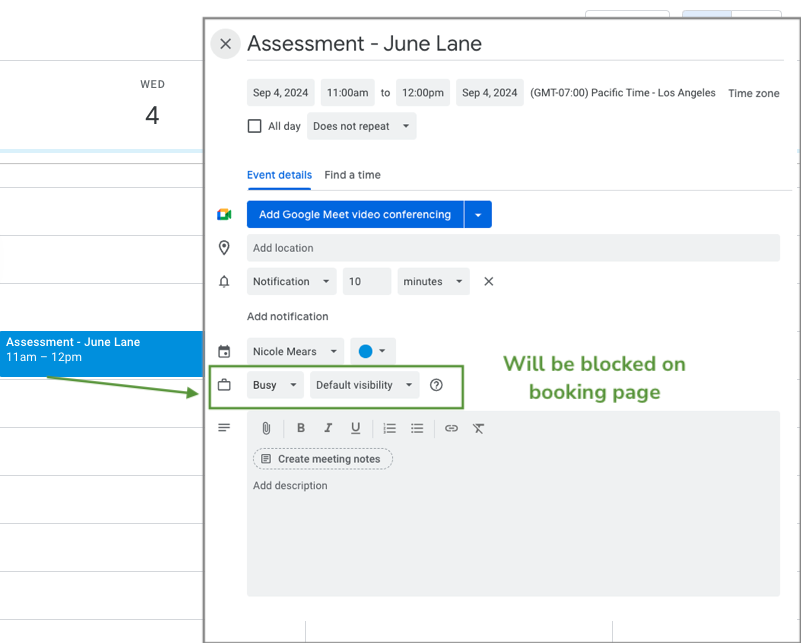
Task: Toggle bold formatting in description
Action: tap(301, 428)
